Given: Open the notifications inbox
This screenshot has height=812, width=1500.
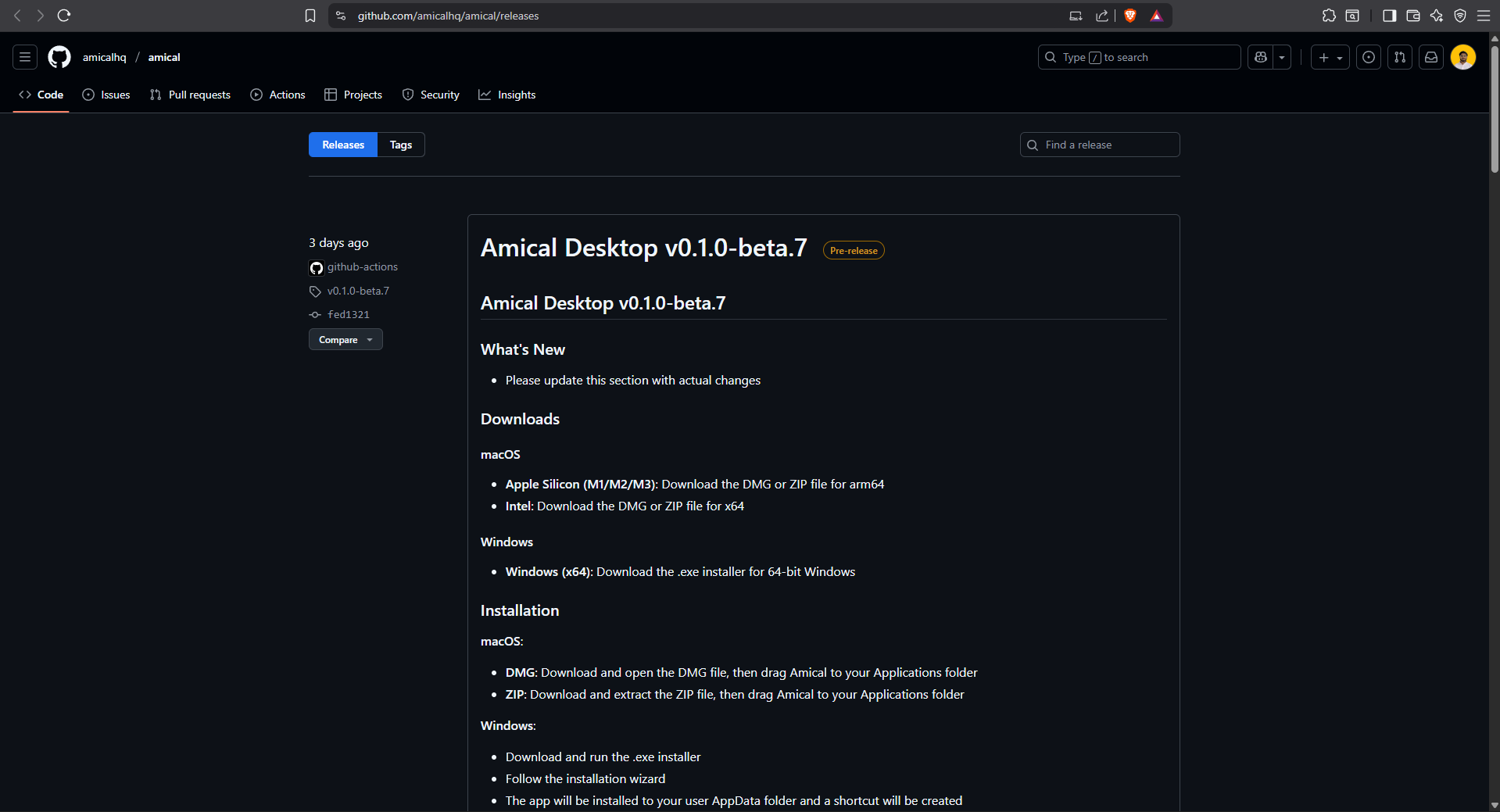Looking at the screenshot, I should [1430, 57].
